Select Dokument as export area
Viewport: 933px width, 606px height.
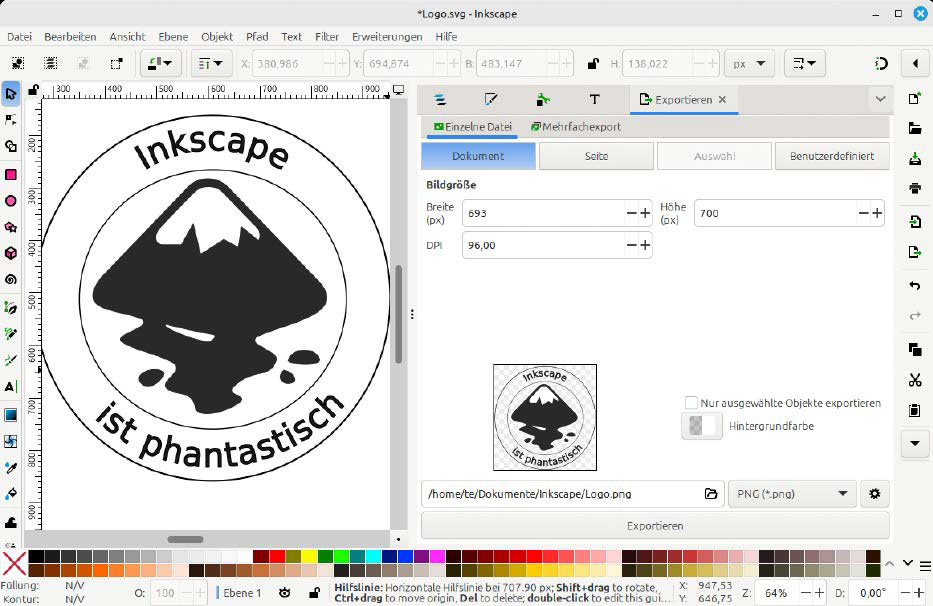click(478, 156)
